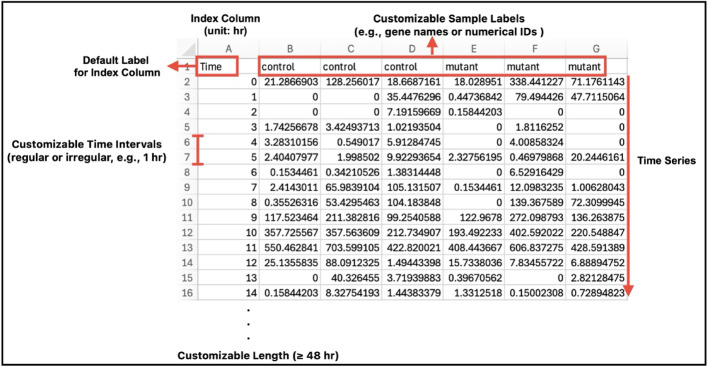This screenshot has height=367, width=708.
Task: Select cell with value 18.028951
Action: [473, 82]
